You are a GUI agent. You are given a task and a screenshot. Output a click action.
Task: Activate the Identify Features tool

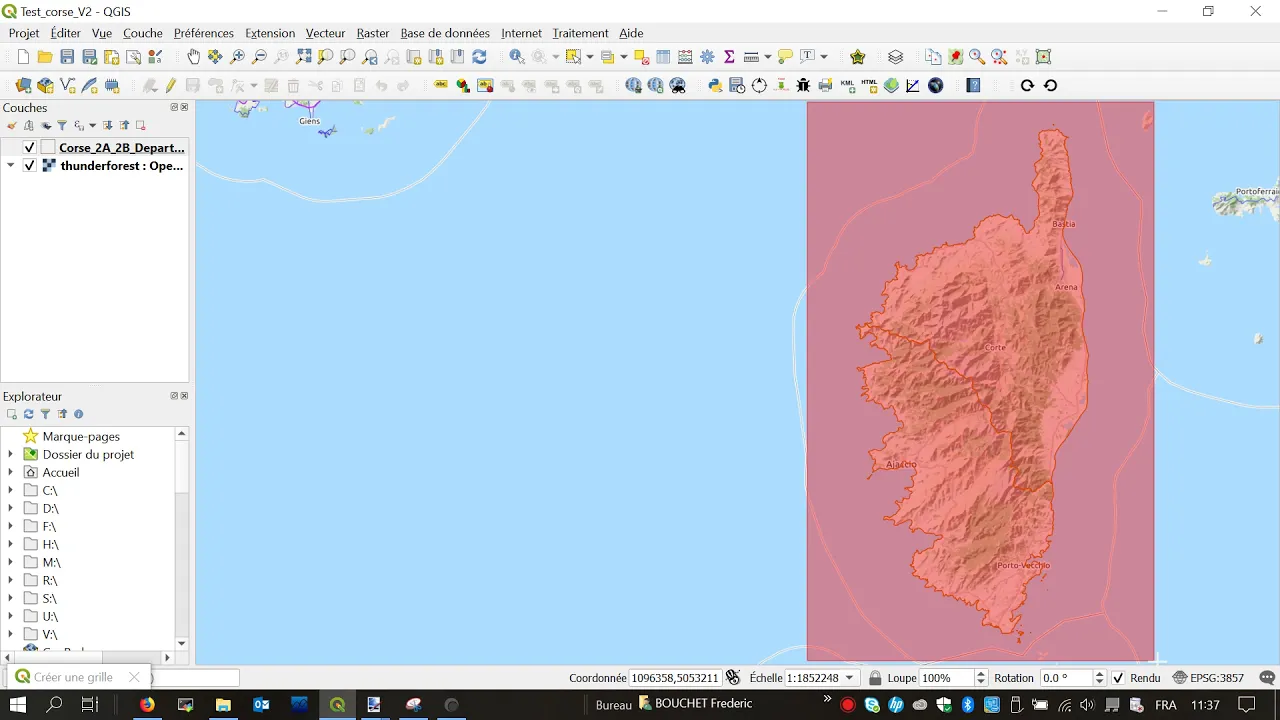click(516, 57)
